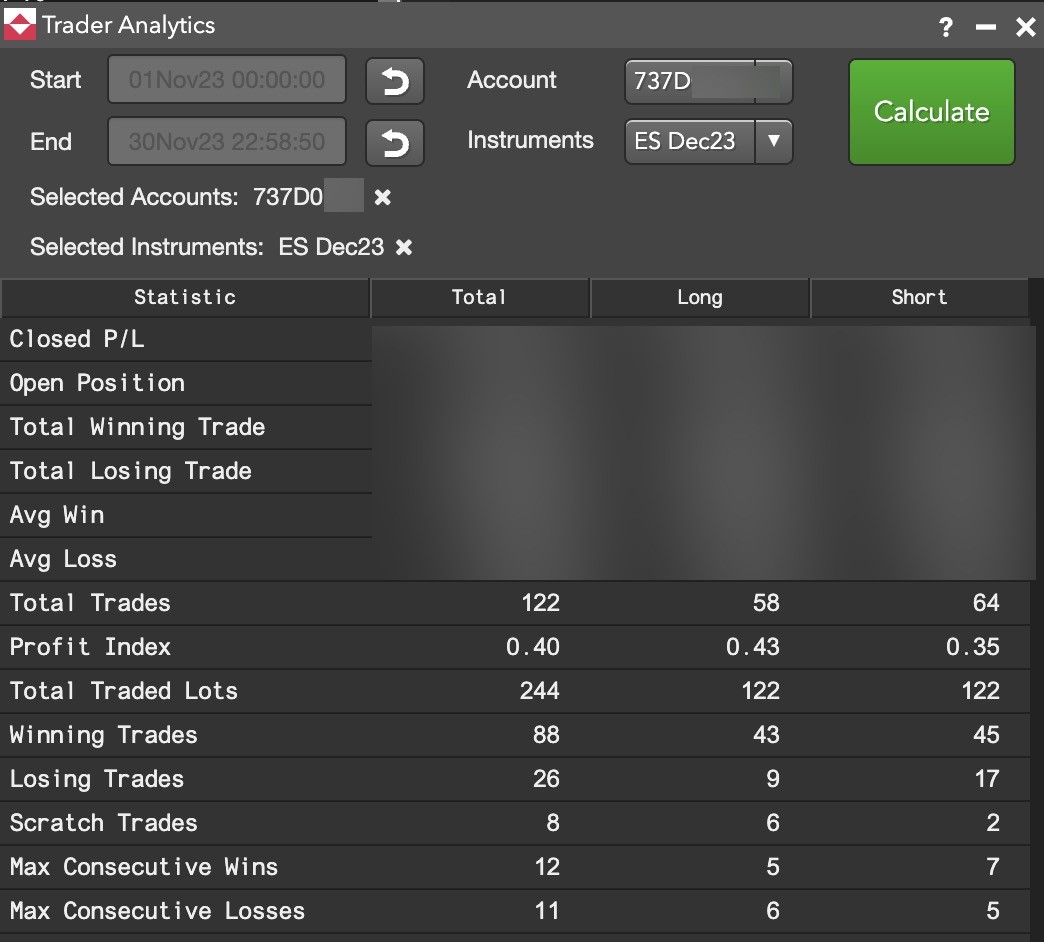Screen dimensions: 1044x942
Task: Open help with the question mark icon
Action: click(945, 27)
